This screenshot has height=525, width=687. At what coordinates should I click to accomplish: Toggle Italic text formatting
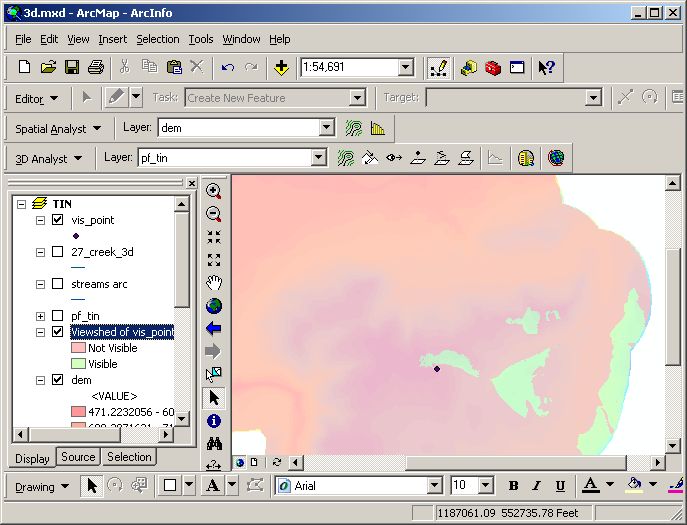click(536, 486)
